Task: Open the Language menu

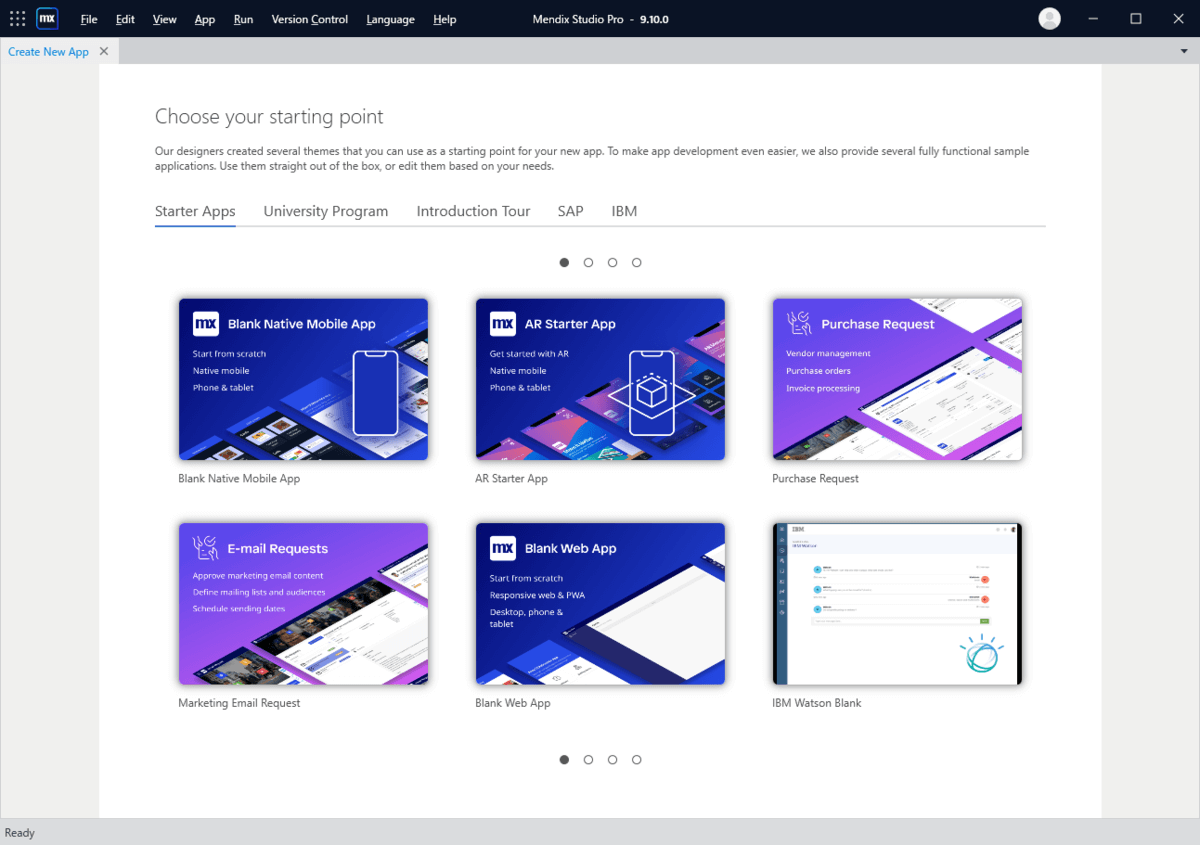Action: [x=390, y=19]
